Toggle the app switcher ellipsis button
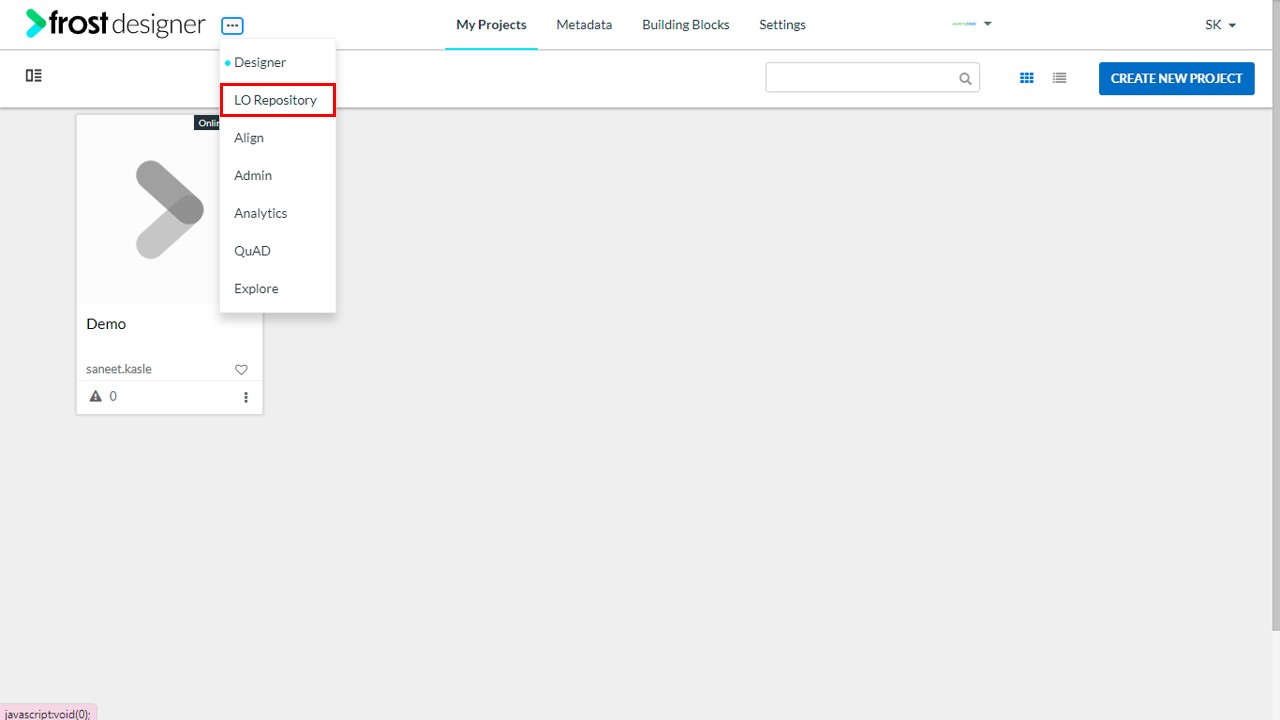Image resolution: width=1280 pixels, height=720 pixels. click(232, 26)
